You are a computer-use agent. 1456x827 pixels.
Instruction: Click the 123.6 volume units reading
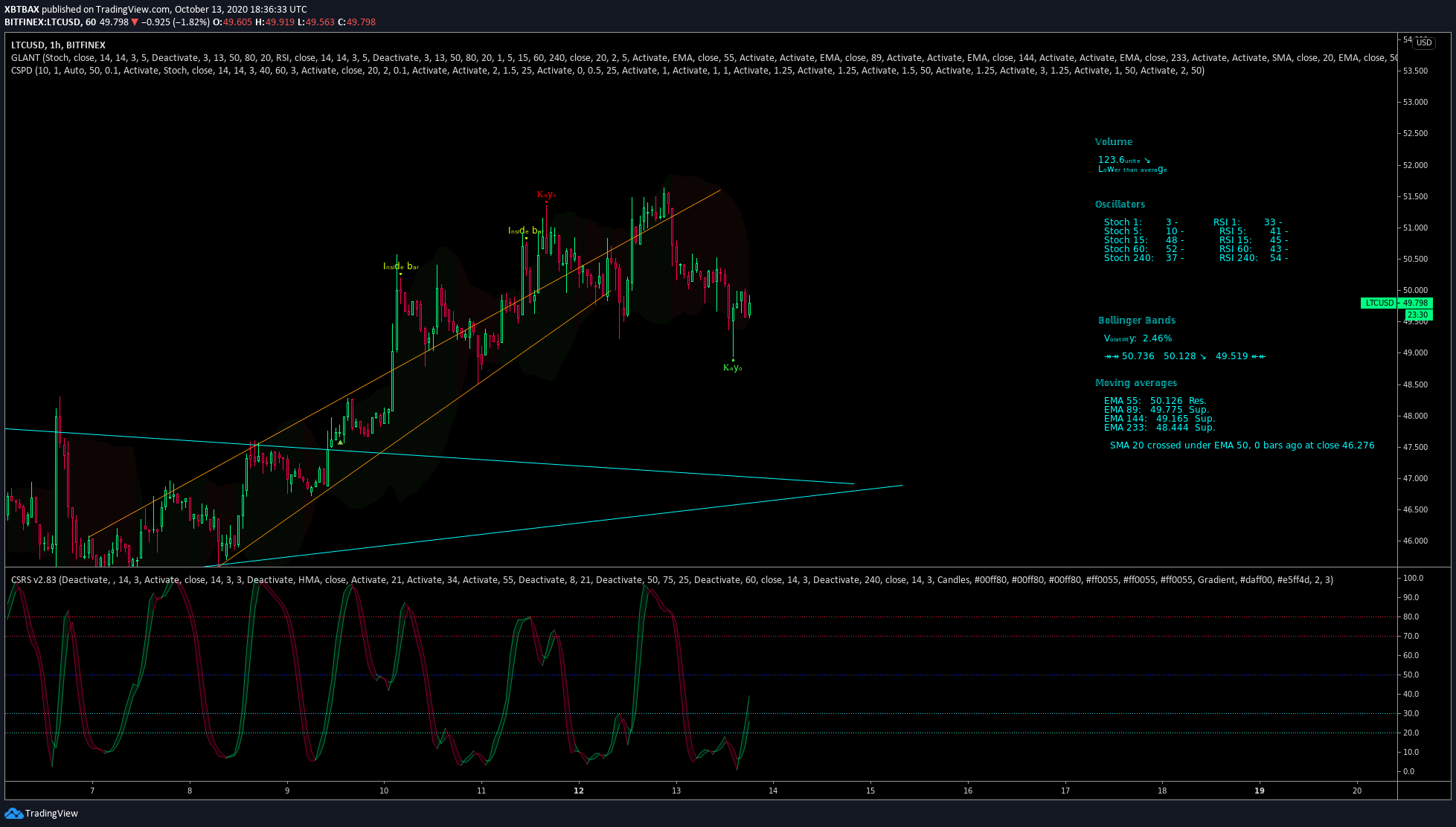click(x=1124, y=160)
